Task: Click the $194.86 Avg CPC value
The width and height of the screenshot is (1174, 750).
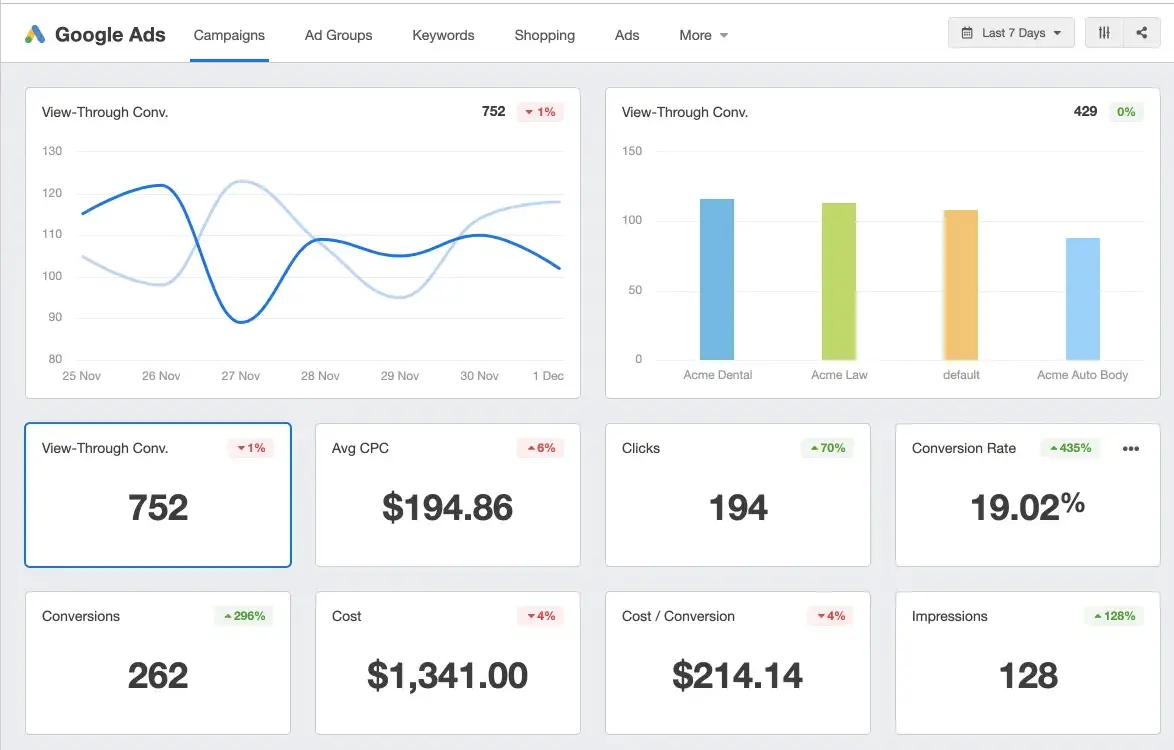Action: (x=448, y=507)
